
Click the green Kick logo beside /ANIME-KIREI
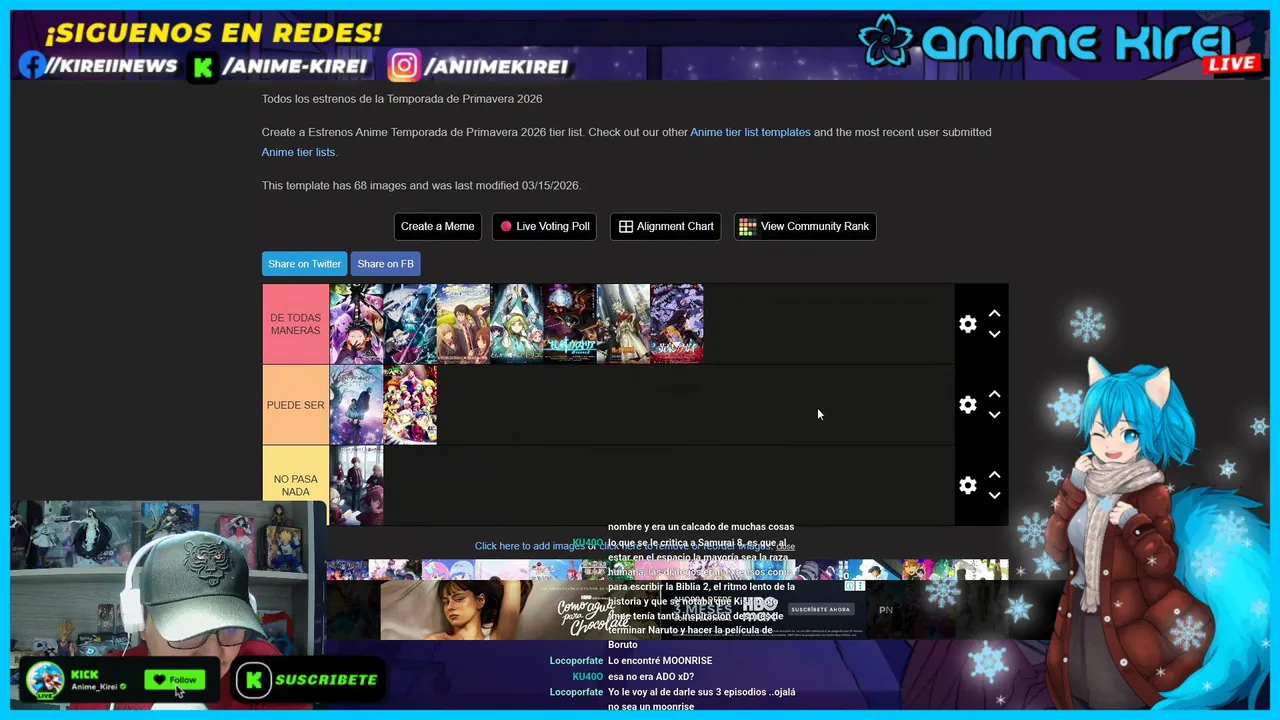click(x=204, y=67)
